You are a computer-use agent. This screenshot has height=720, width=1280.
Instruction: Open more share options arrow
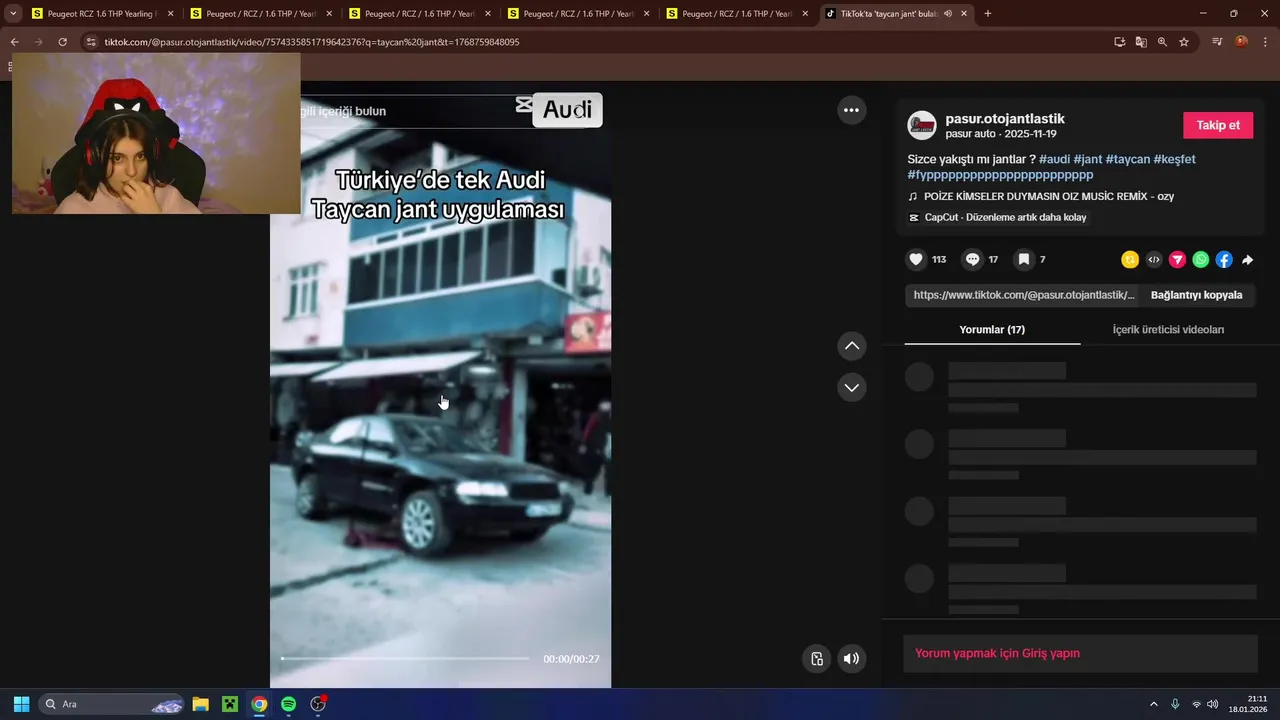tap(1248, 260)
